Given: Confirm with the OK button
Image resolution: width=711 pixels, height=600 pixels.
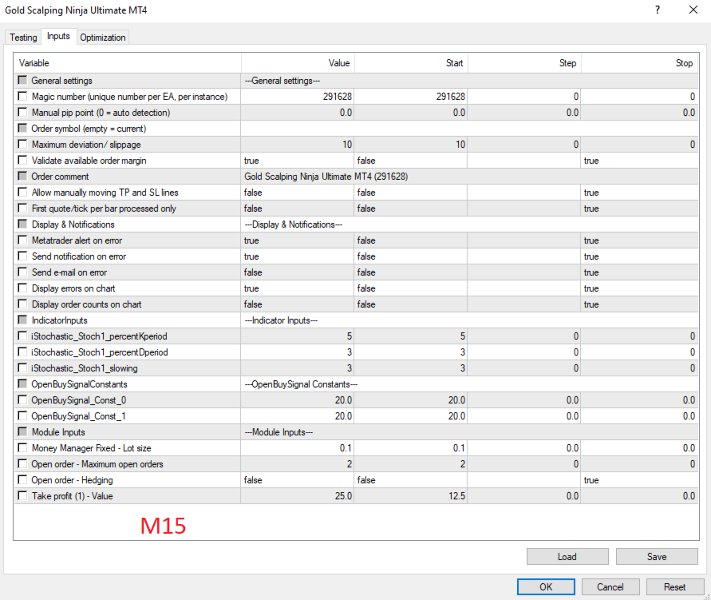Looking at the screenshot, I should coord(546,587).
